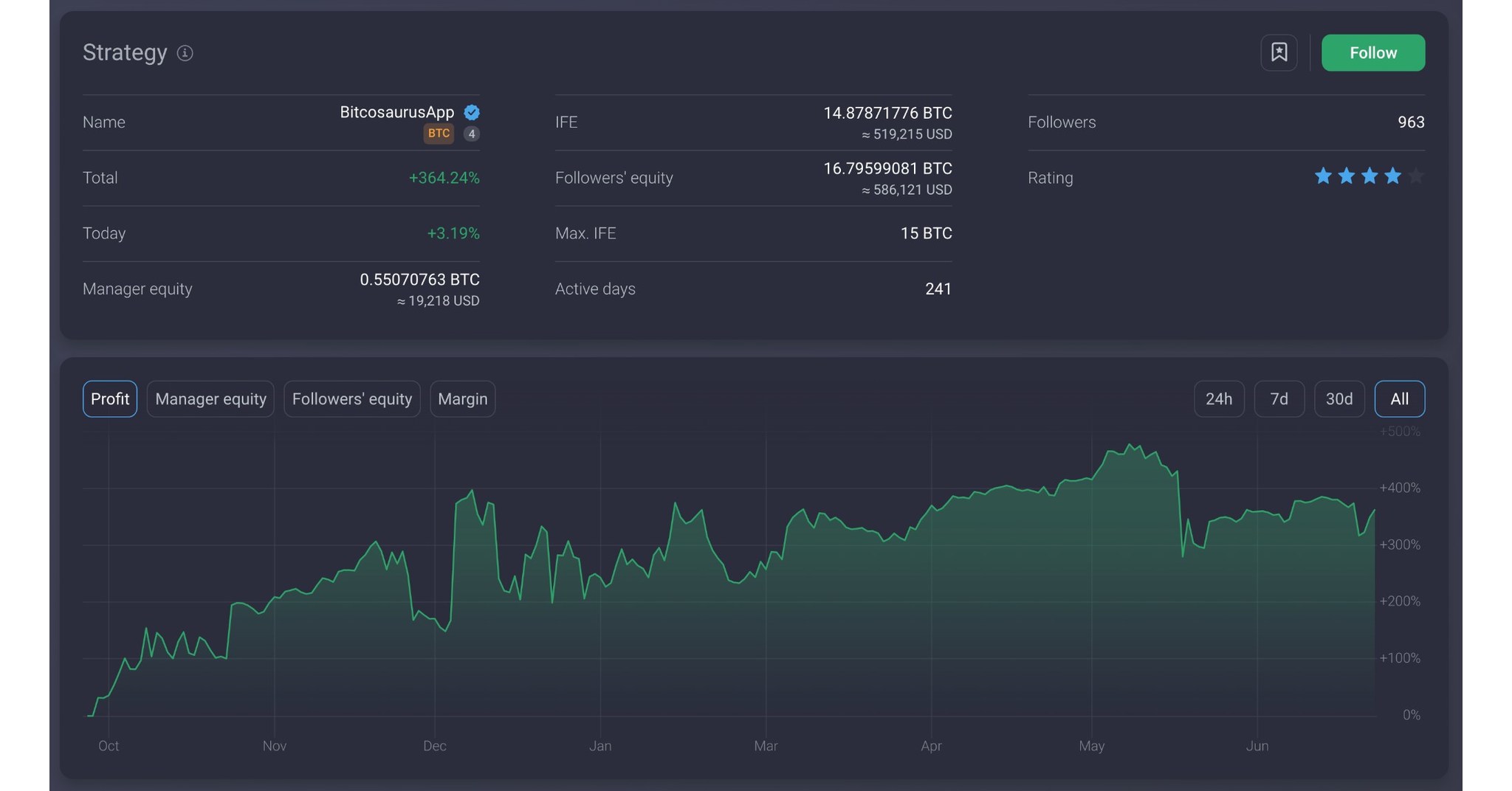This screenshot has width=1512, height=791.
Task: Bookmark this strategy
Action: tap(1279, 52)
